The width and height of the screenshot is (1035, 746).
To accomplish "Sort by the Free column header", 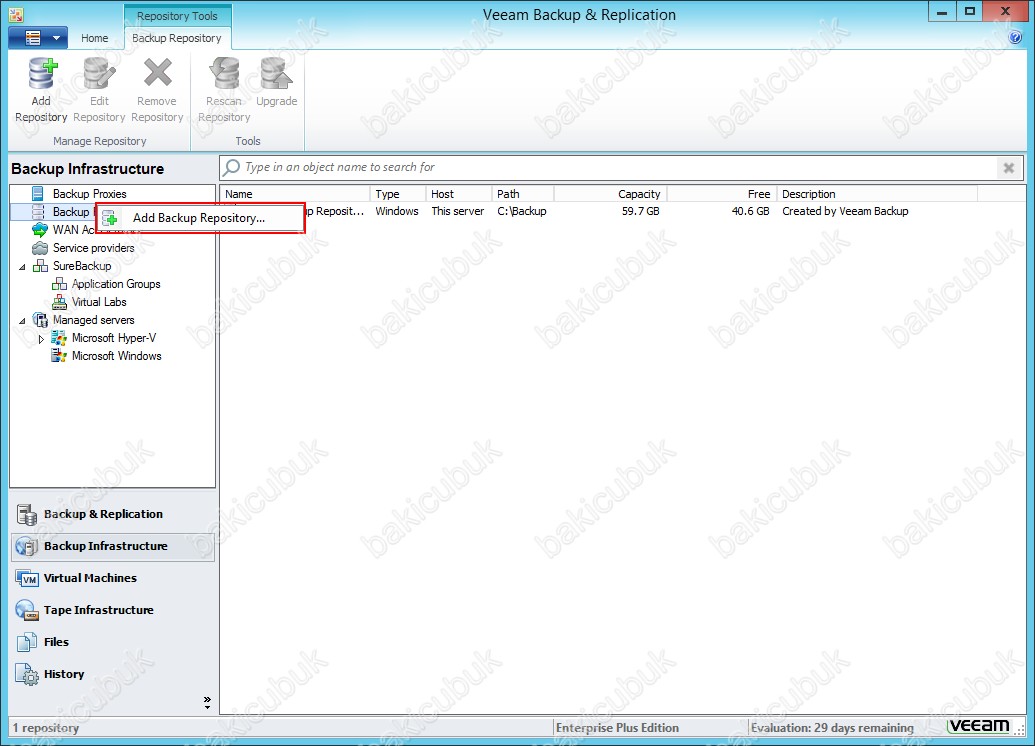I will (722, 193).
